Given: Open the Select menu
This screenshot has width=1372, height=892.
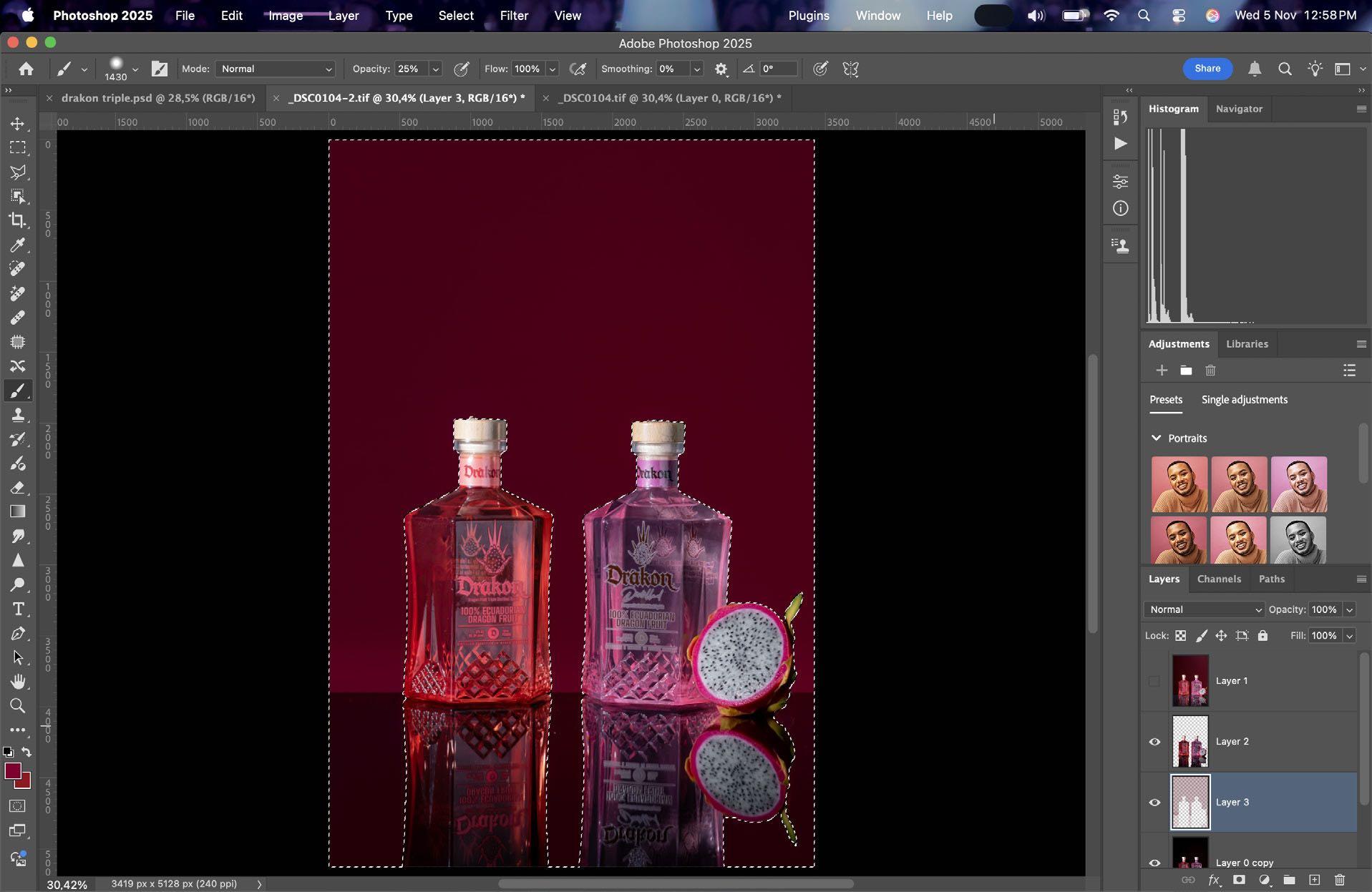Looking at the screenshot, I should (456, 15).
